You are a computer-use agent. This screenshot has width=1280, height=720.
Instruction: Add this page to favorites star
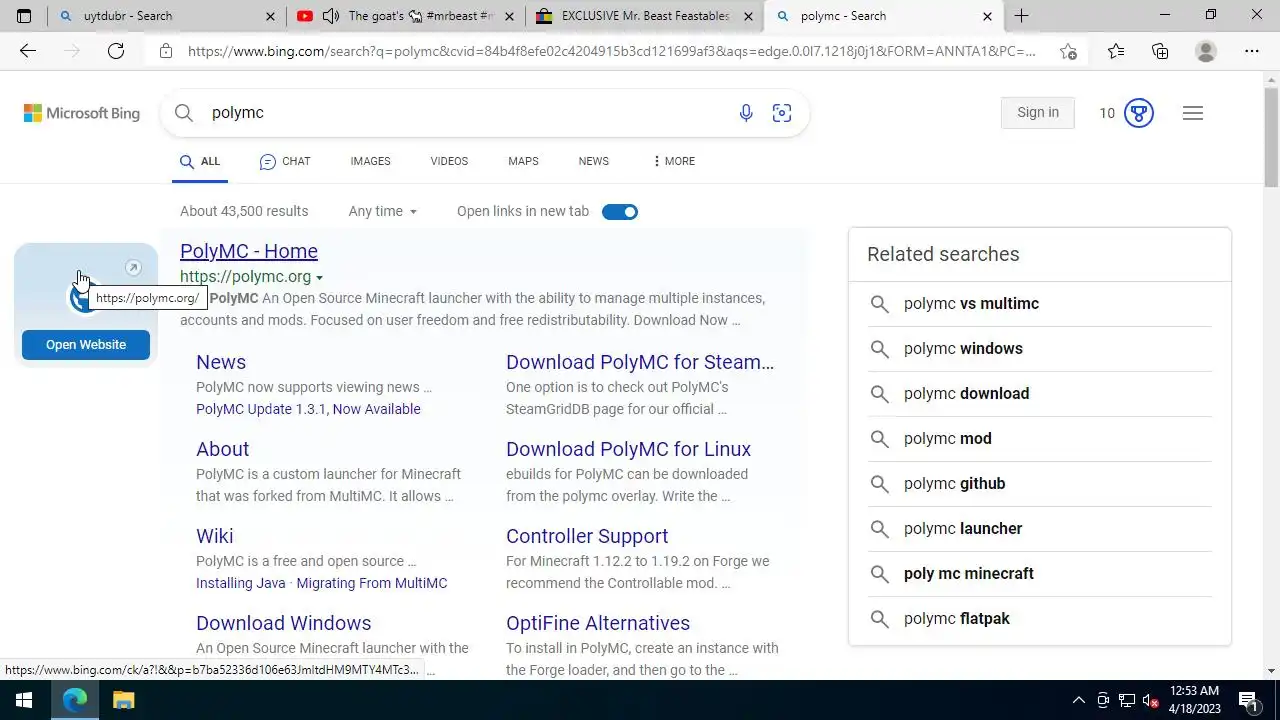(x=1068, y=51)
